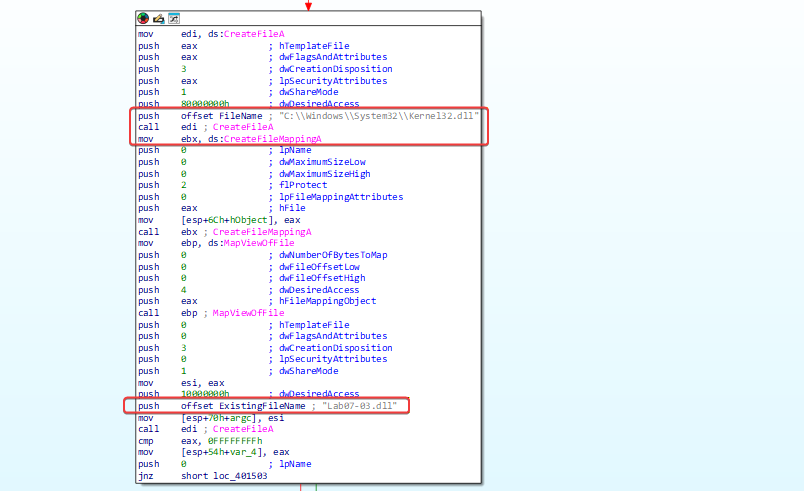The image size is (804, 491).
Task: Click the "offset ExistingFileName" operand
Action: 243,406
